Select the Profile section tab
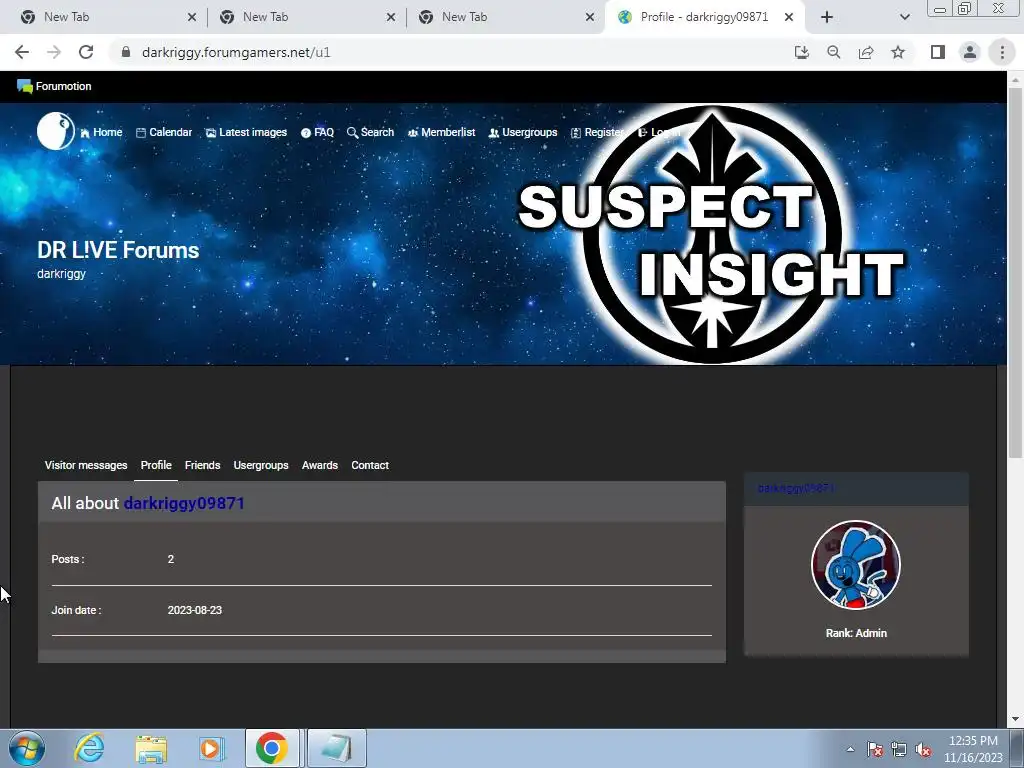The width and height of the screenshot is (1024, 768). click(156, 465)
